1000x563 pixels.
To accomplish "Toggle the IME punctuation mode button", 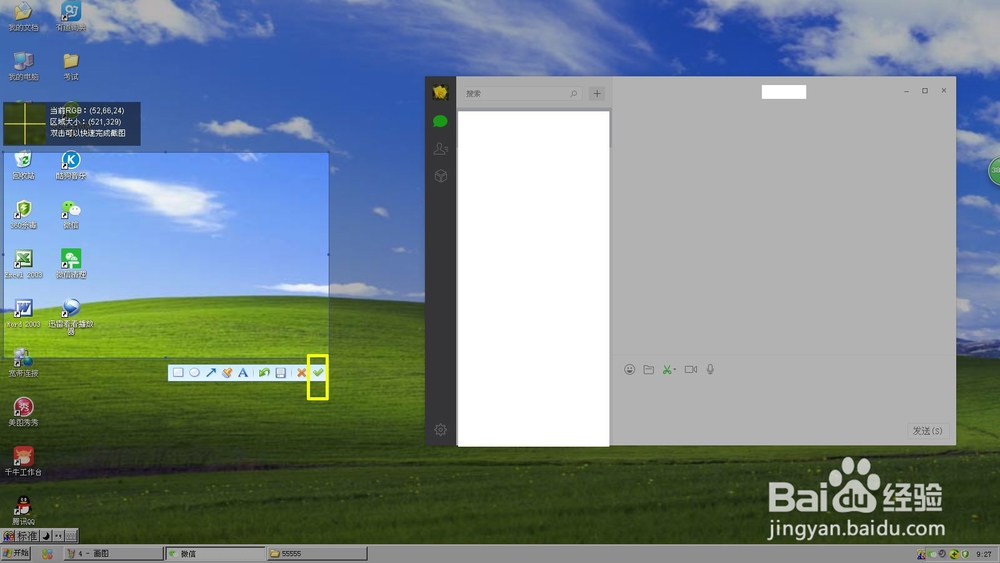I will coord(58,536).
